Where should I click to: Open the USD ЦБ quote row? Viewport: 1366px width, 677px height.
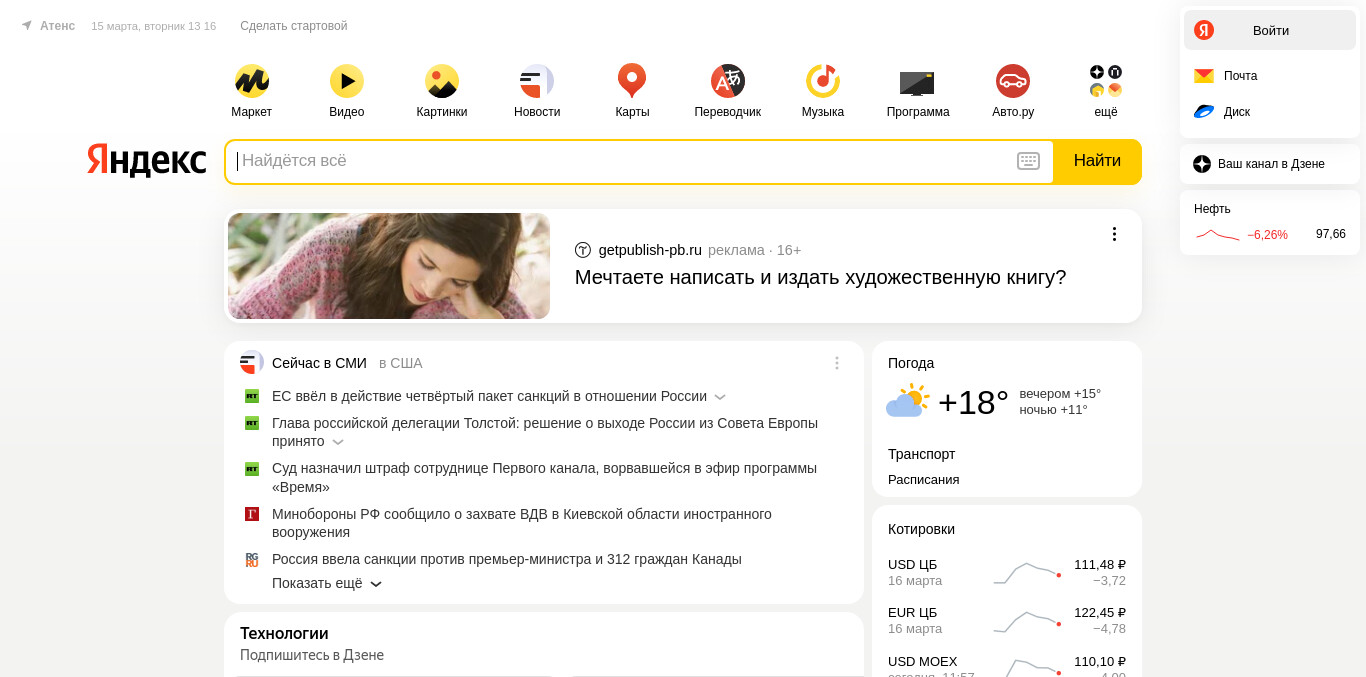[x=1007, y=572]
